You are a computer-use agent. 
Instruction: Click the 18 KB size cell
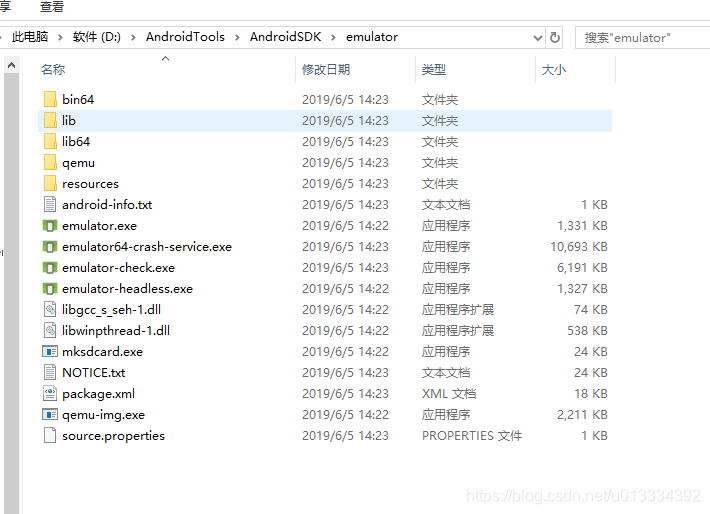[x=591, y=394]
